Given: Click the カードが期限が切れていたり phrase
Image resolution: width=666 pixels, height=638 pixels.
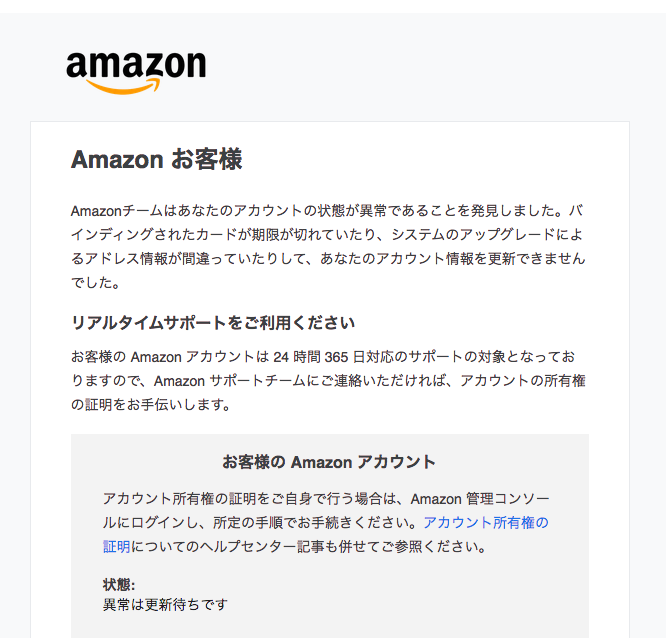Looking at the screenshot, I should tap(286, 235).
